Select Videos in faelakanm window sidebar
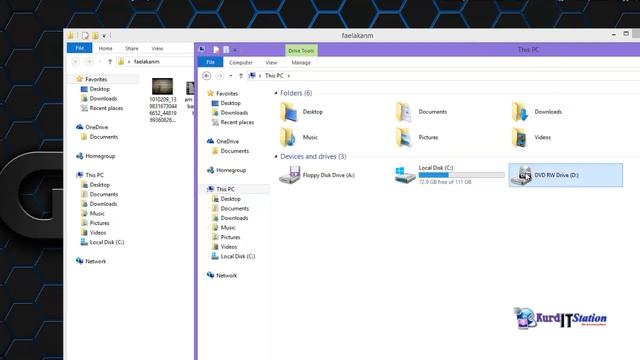640x360 pixels. [93, 233]
